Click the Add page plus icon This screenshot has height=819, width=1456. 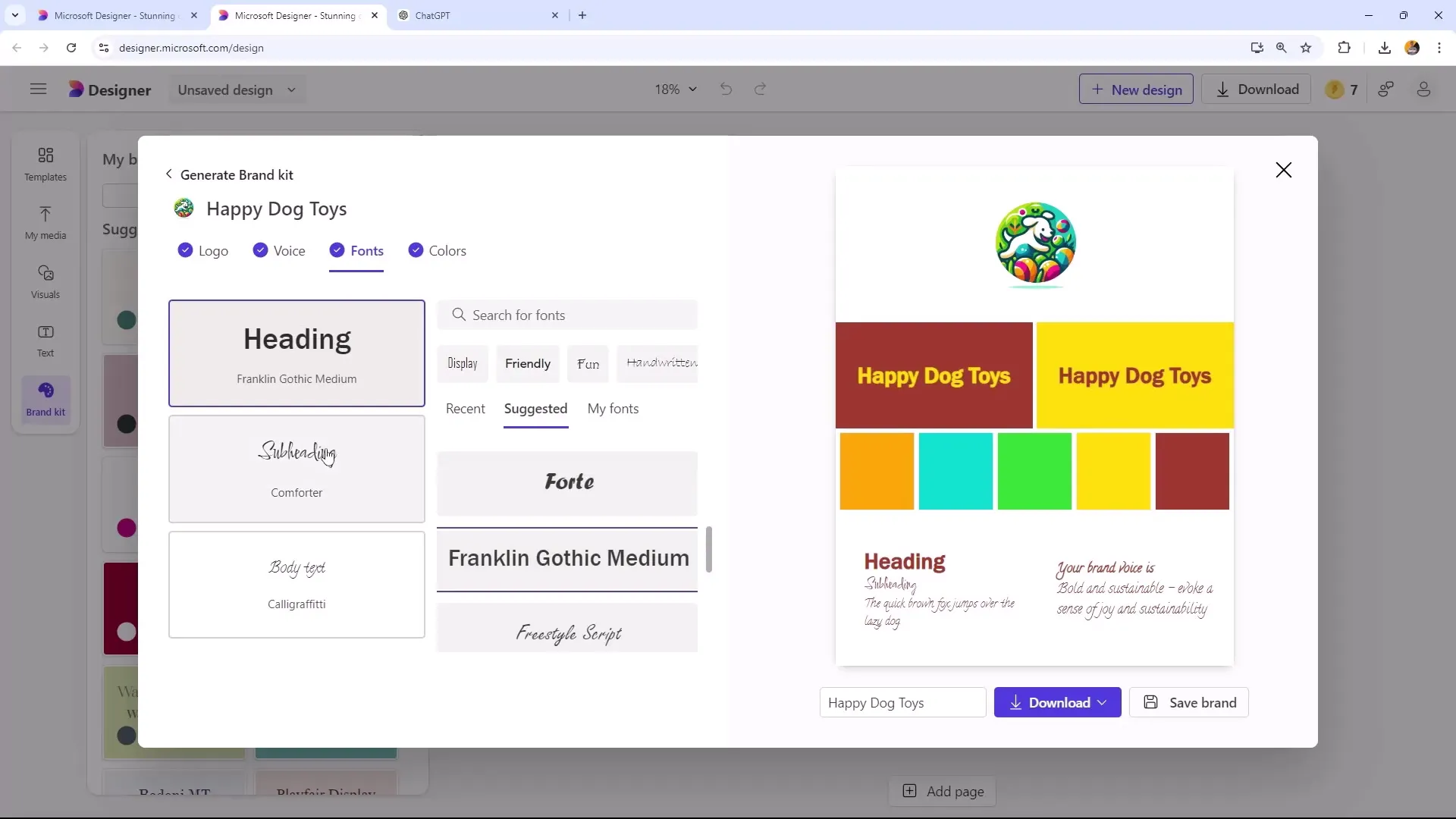[x=909, y=791]
